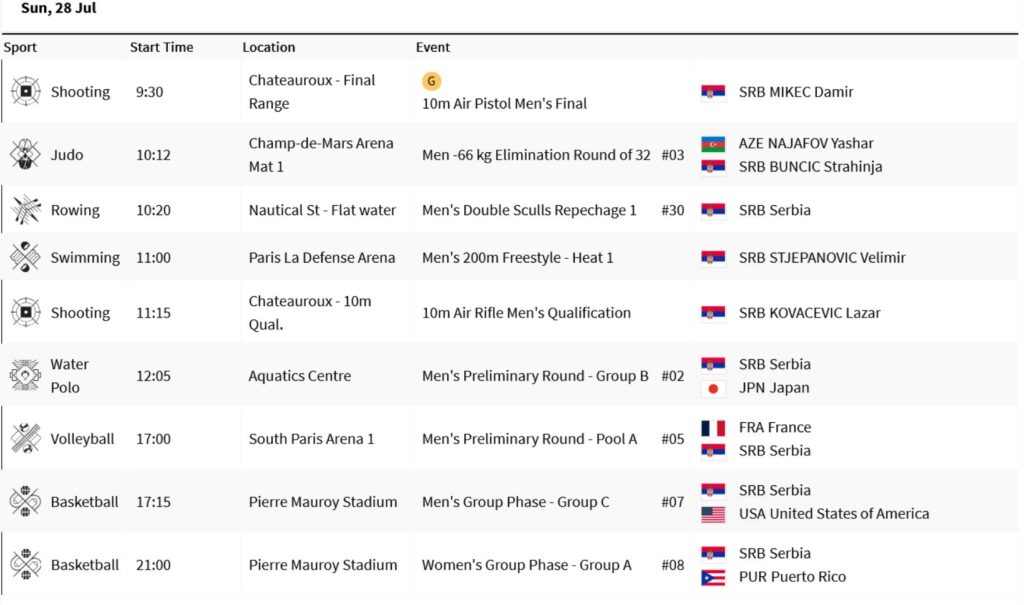Click the Japan flag icon
1024x605 pixels.
(x=713, y=388)
